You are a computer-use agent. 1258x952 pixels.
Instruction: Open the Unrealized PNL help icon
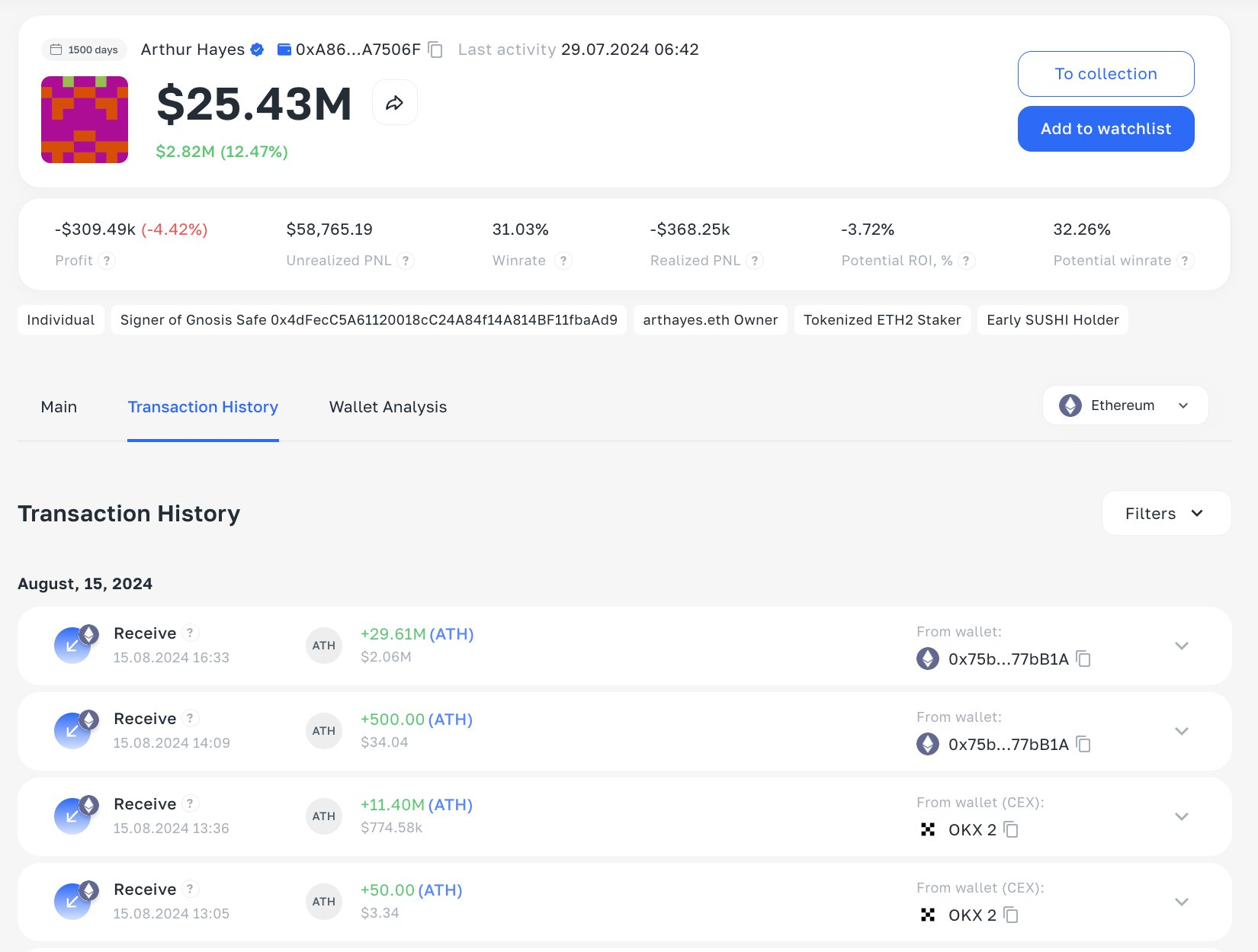point(406,261)
